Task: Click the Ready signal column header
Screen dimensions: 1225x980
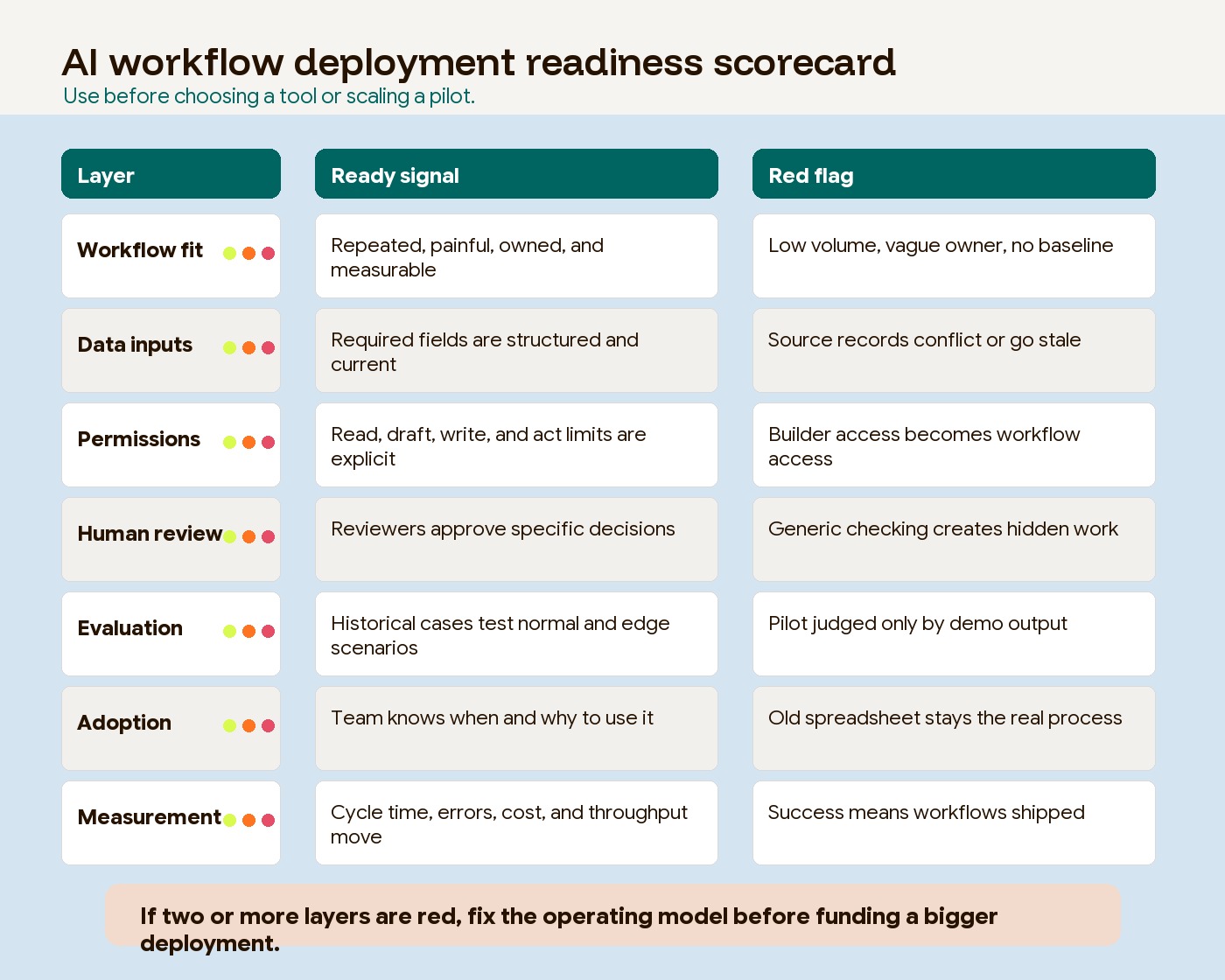Action: pyautogui.click(x=516, y=174)
